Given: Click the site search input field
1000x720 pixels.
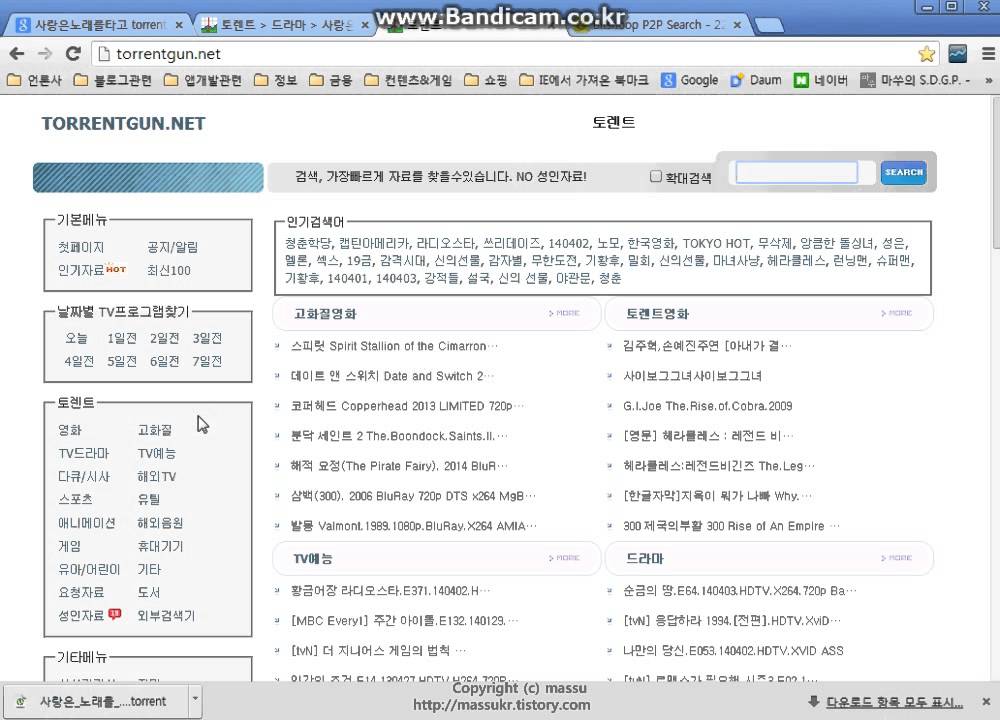Looking at the screenshot, I should click(797, 173).
